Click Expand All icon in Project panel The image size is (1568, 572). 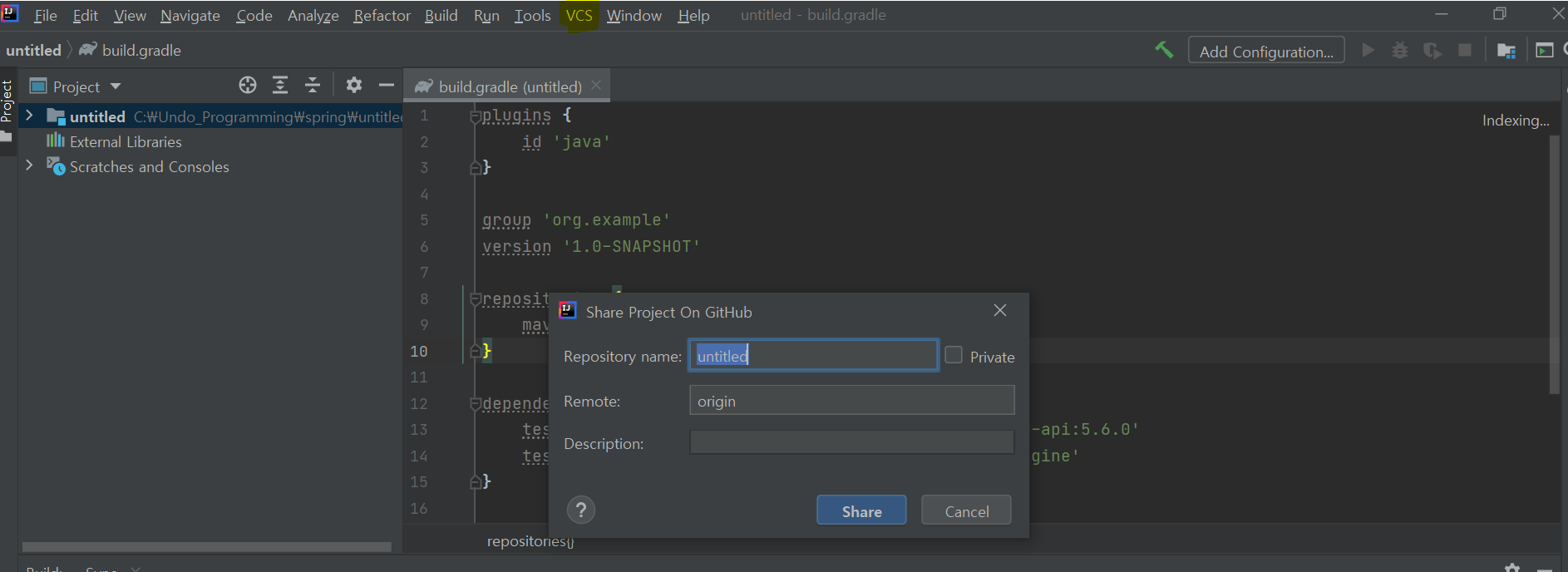pos(280,85)
